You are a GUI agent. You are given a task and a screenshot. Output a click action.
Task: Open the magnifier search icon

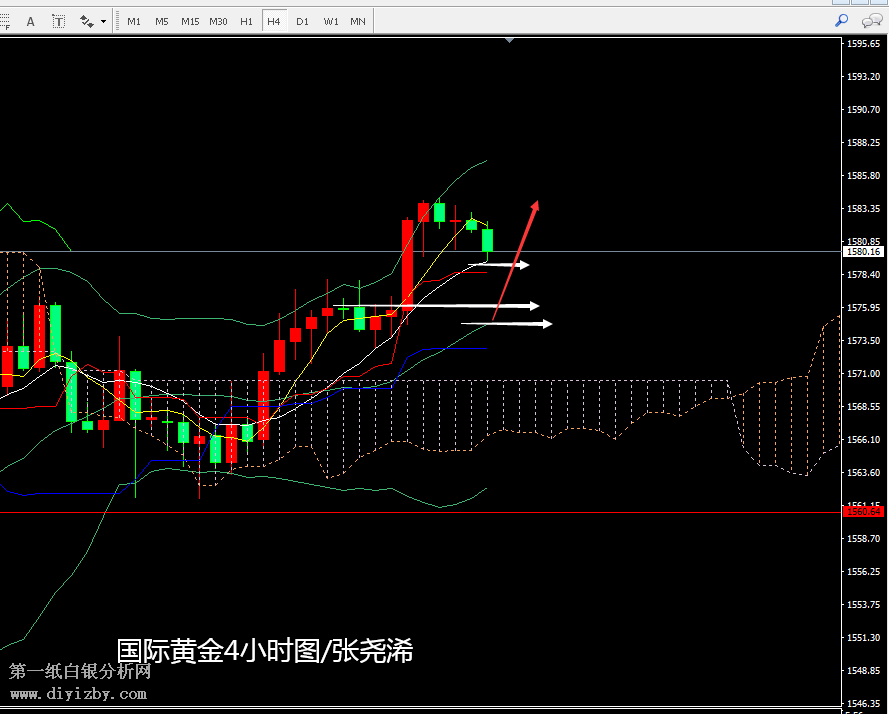coord(841,20)
